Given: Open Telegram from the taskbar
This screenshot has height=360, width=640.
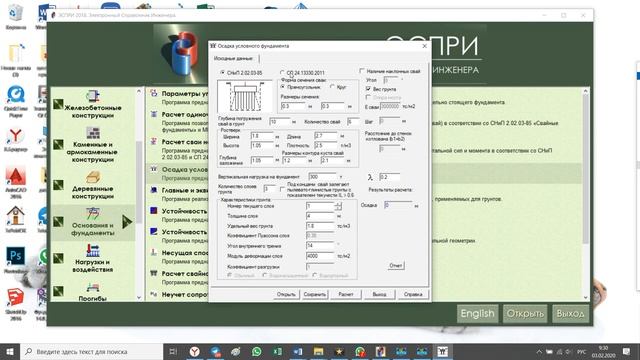Looking at the screenshot, I should point(216,351).
